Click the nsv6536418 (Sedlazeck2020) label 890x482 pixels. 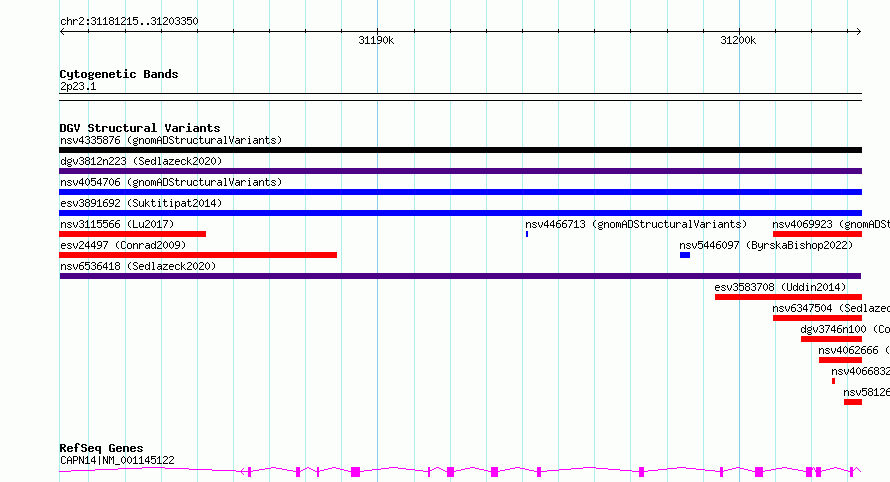point(138,266)
